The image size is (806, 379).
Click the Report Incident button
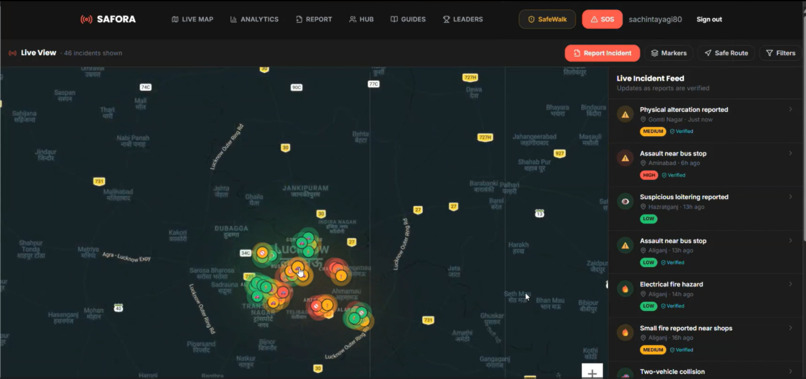click(602, 53)
